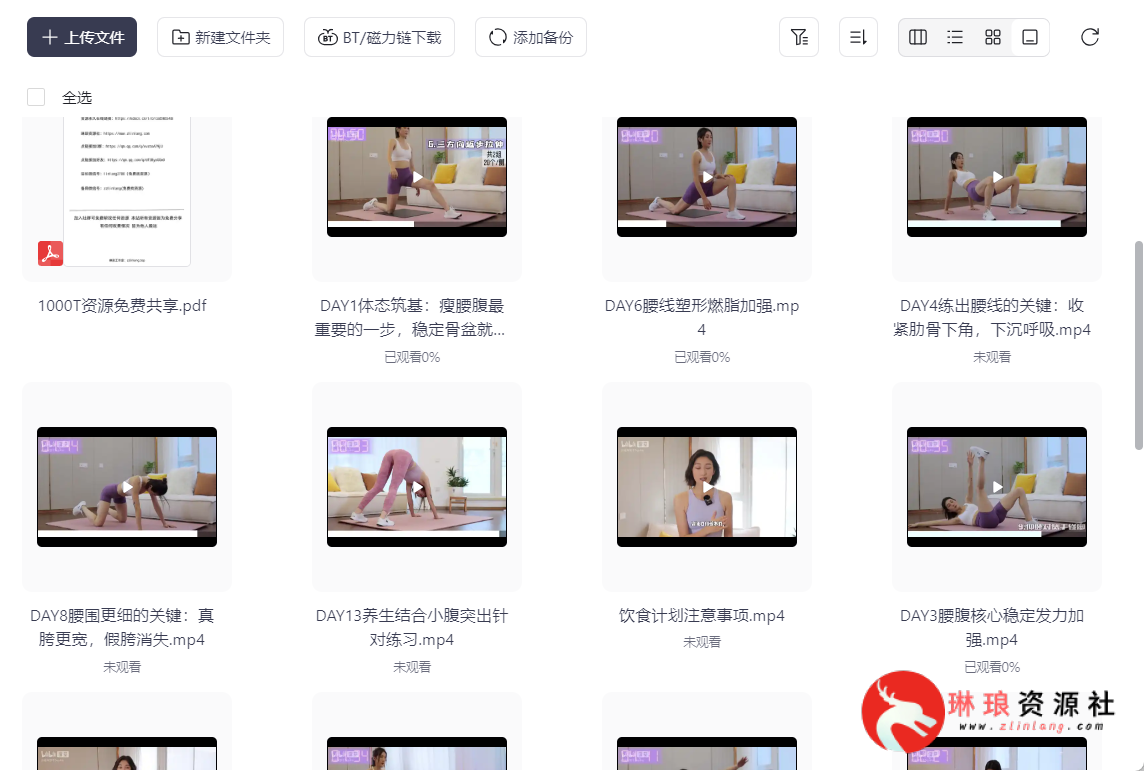Viewport: 1144px width, 771px height.
Task: Open the filter icon in toolbar
Action: pyautogui.click(x=799, y=37)
